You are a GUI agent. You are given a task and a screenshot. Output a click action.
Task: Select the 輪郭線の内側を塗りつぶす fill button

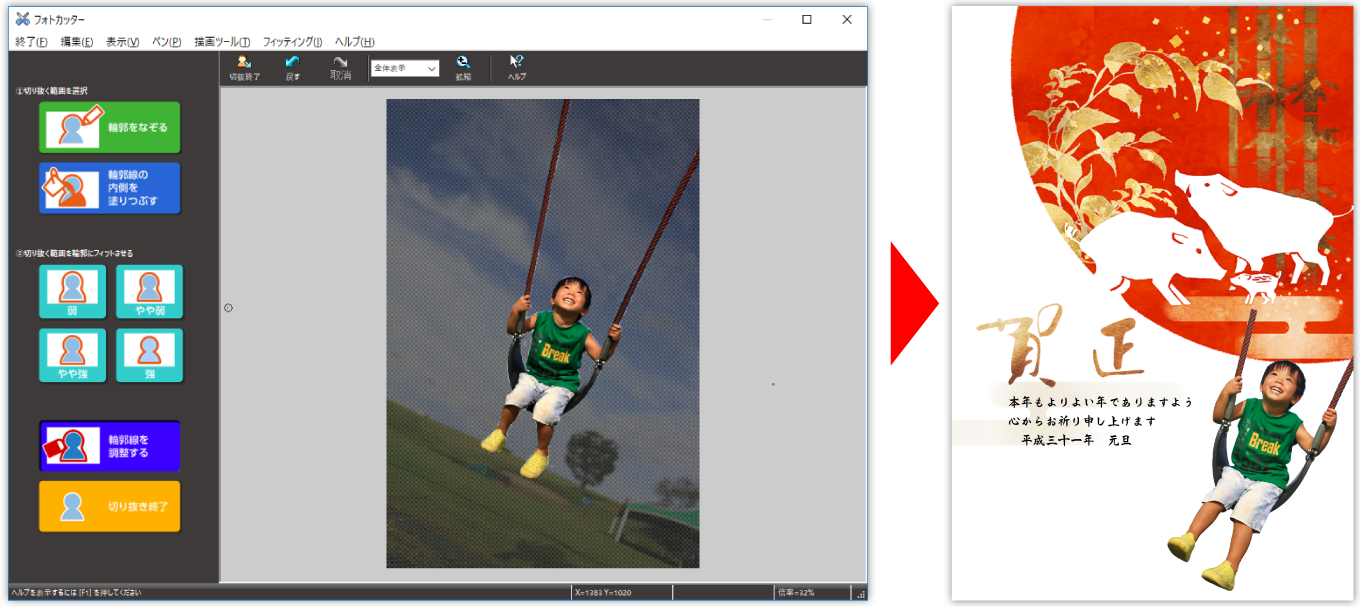coord(110,188)
